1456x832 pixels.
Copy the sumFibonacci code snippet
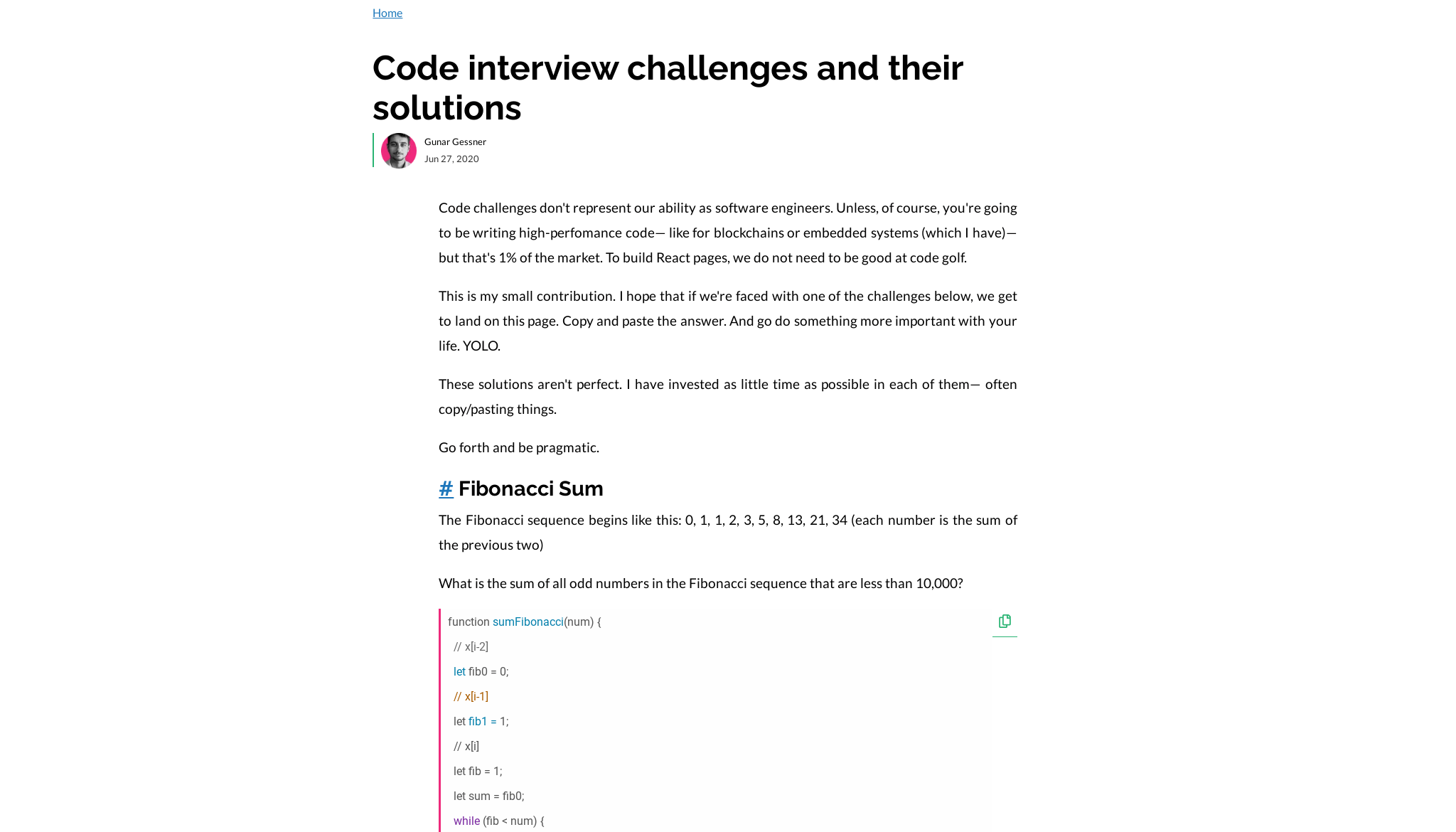click(x=1005, y=622)
